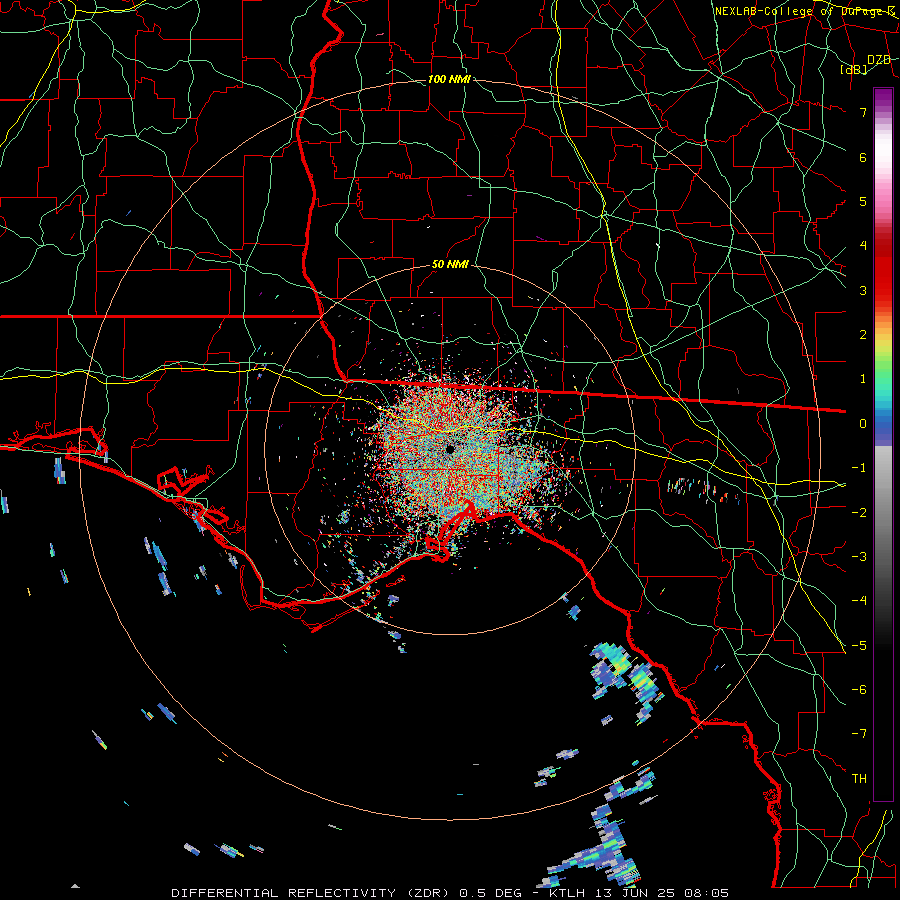Click the NEXLAB-College of DuPage credit text
The height and width of the screenshot is (900, 900).
805,11
